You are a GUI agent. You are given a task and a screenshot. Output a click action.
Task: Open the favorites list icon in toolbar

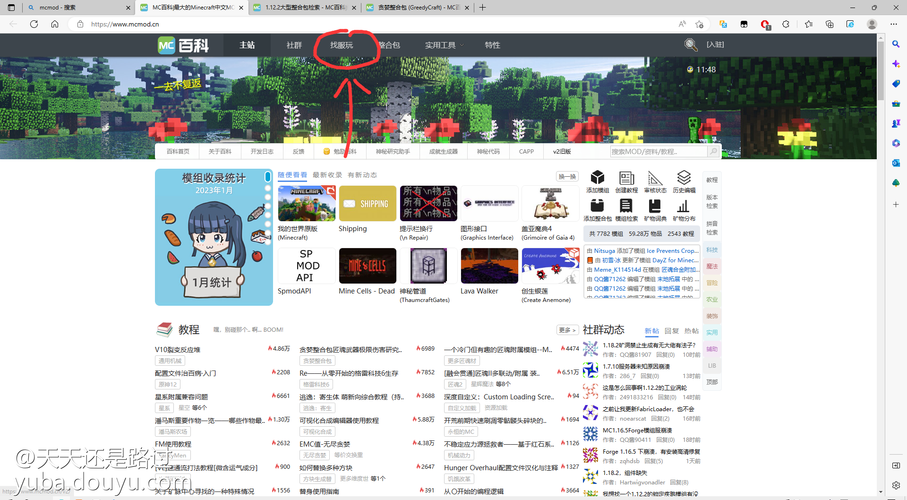808,24
